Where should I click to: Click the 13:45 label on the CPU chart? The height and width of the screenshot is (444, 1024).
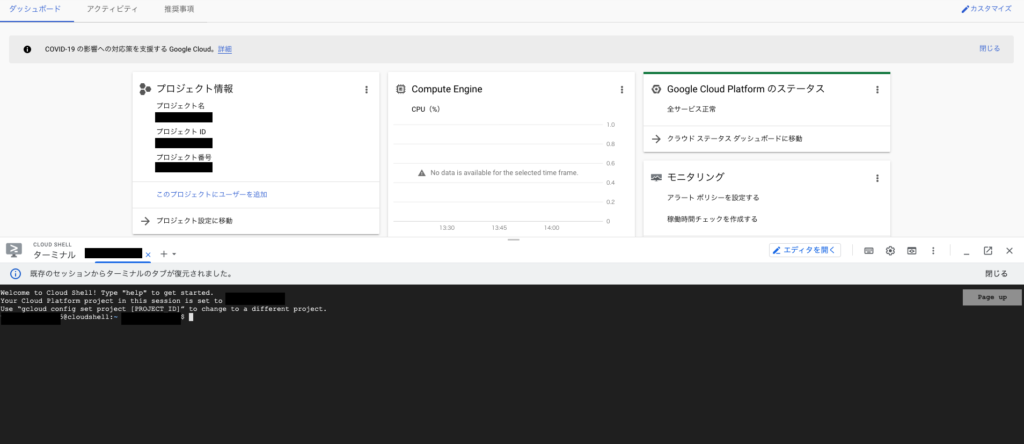pos(500,228)
